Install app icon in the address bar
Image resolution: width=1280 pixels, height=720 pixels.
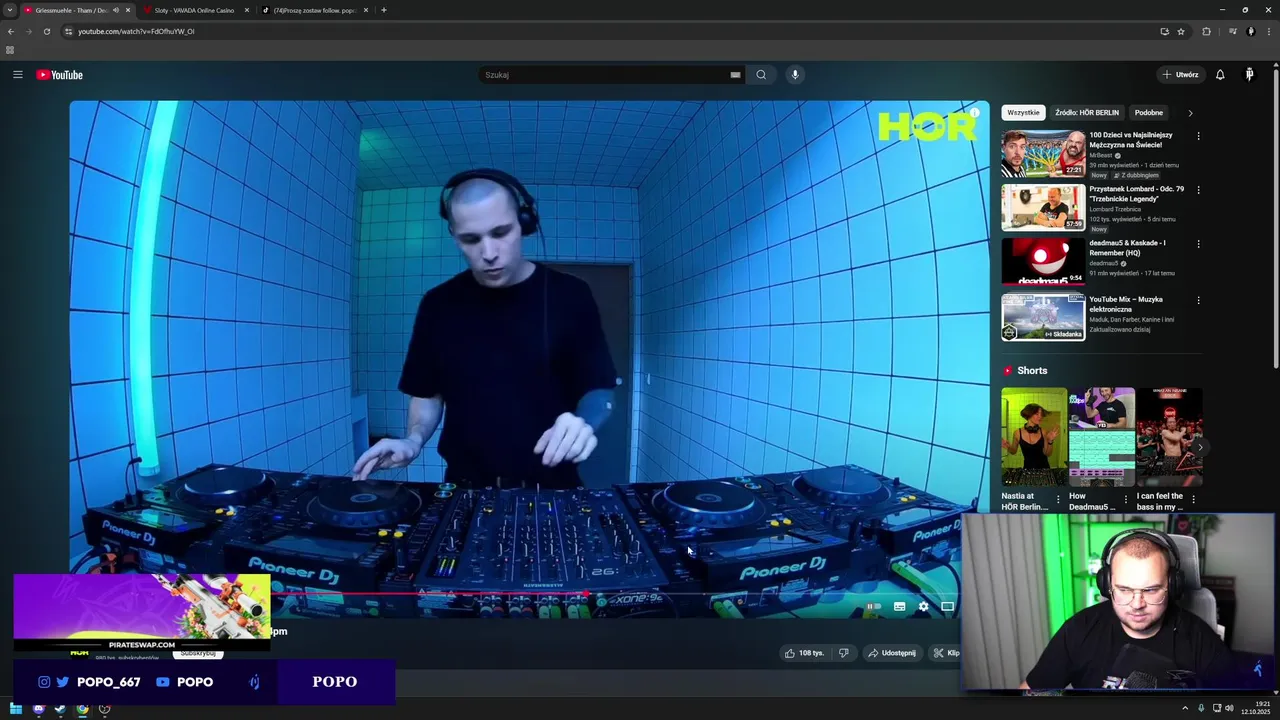[x=1164, y=31]
